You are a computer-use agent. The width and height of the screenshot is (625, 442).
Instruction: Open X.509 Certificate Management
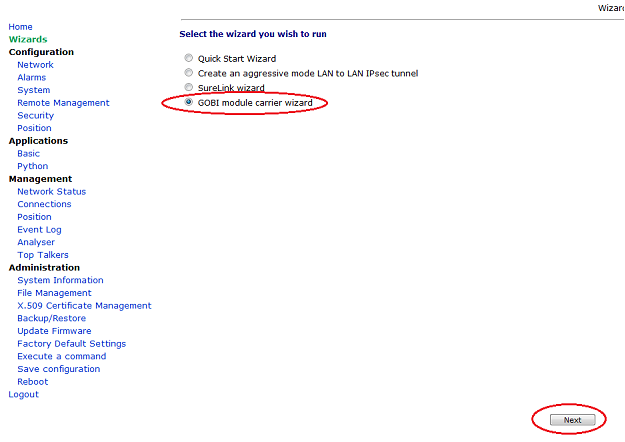tap(84, 306)
